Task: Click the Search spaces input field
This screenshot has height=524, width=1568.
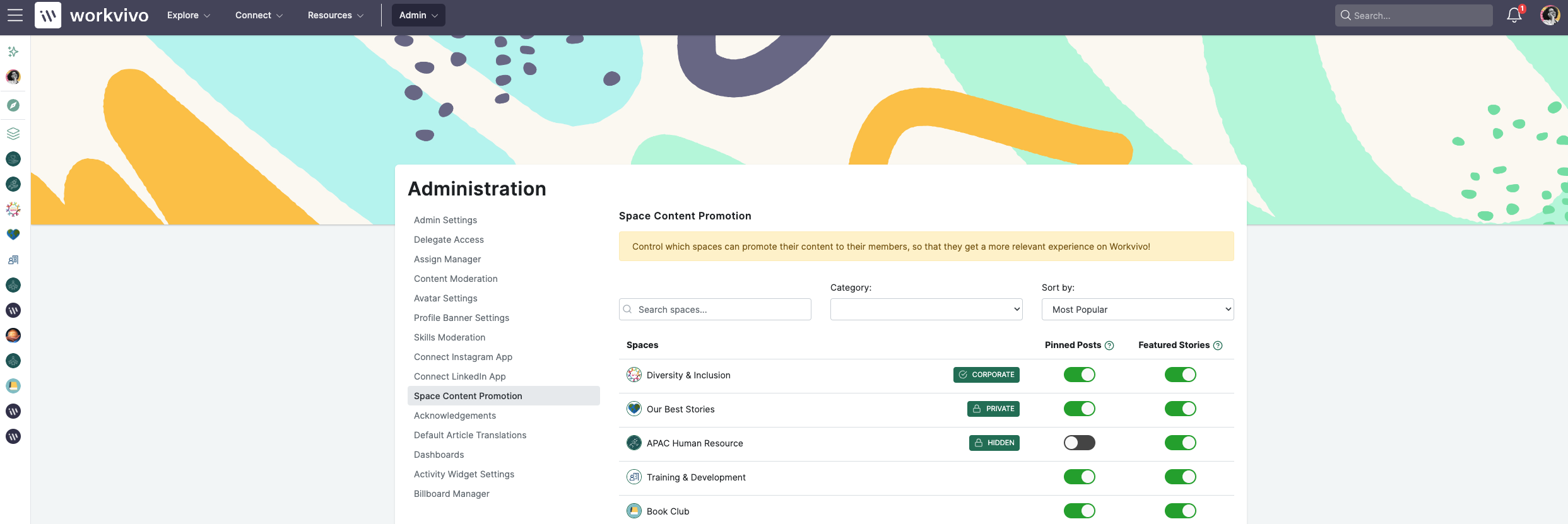Action: (714, 309)
